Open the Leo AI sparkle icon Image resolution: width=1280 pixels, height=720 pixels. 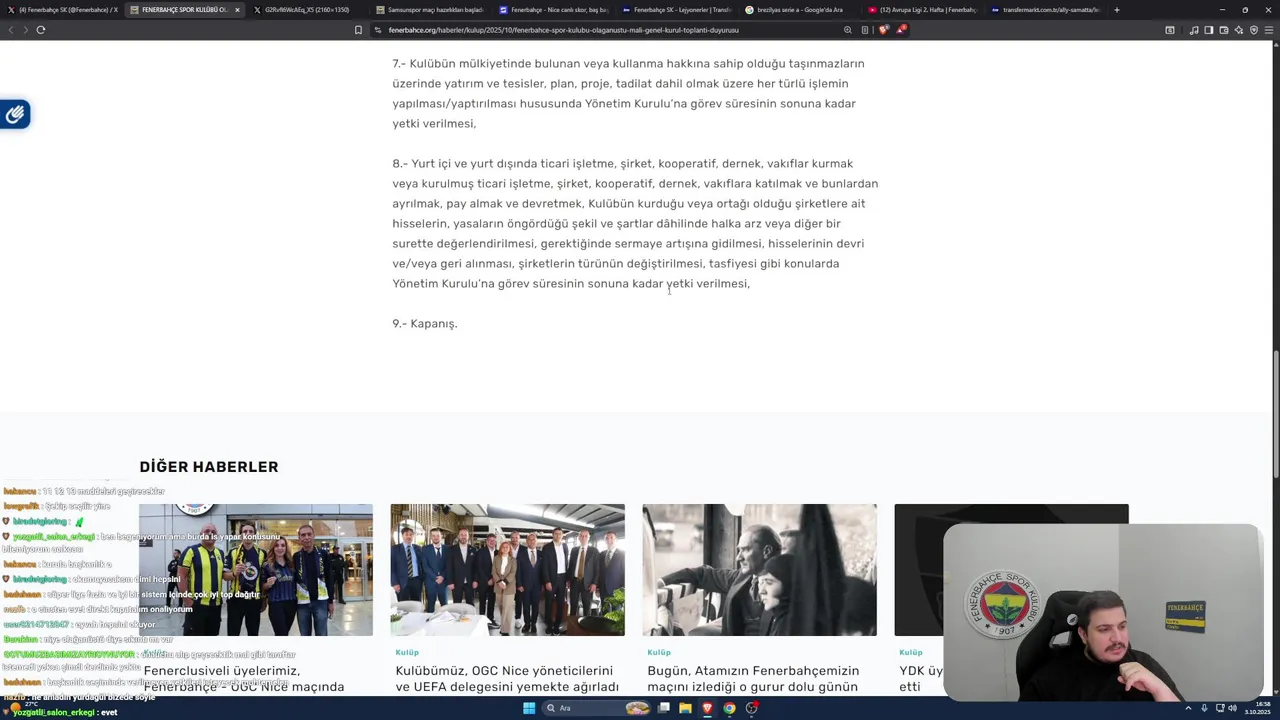pyautogui.click(x=1239, y=30)
